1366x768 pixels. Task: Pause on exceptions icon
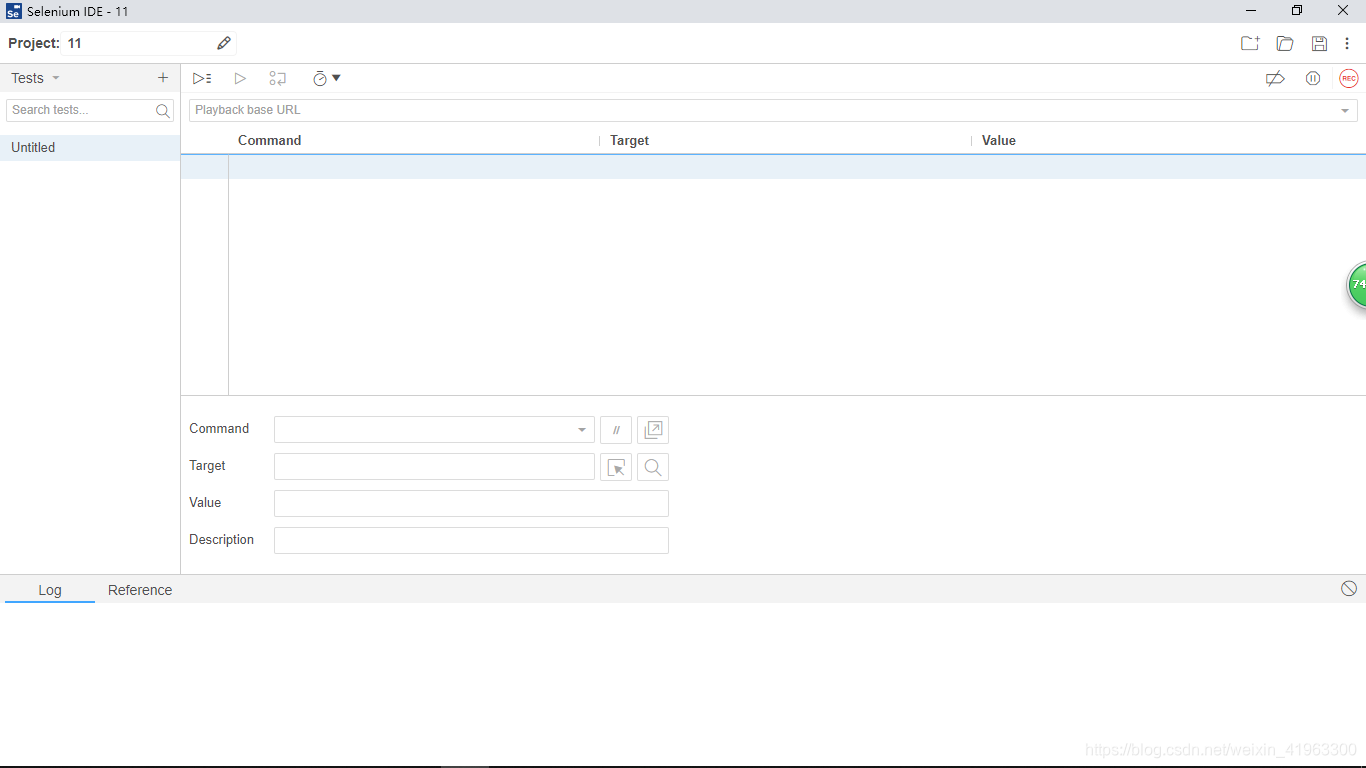pyautogui.click(x=1313, y=78)
